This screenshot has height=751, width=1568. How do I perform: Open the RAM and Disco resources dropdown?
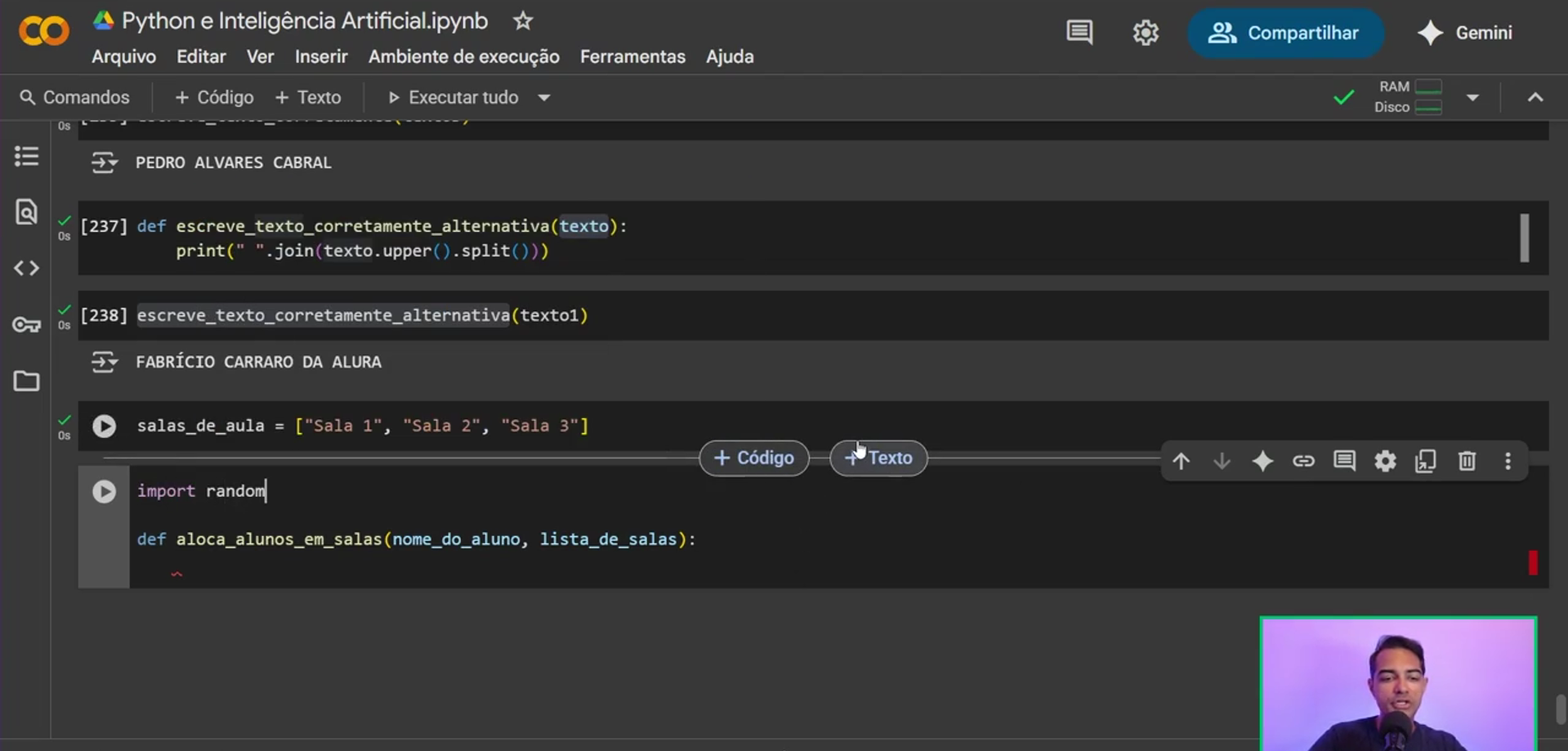click(x=1474, y=97)
